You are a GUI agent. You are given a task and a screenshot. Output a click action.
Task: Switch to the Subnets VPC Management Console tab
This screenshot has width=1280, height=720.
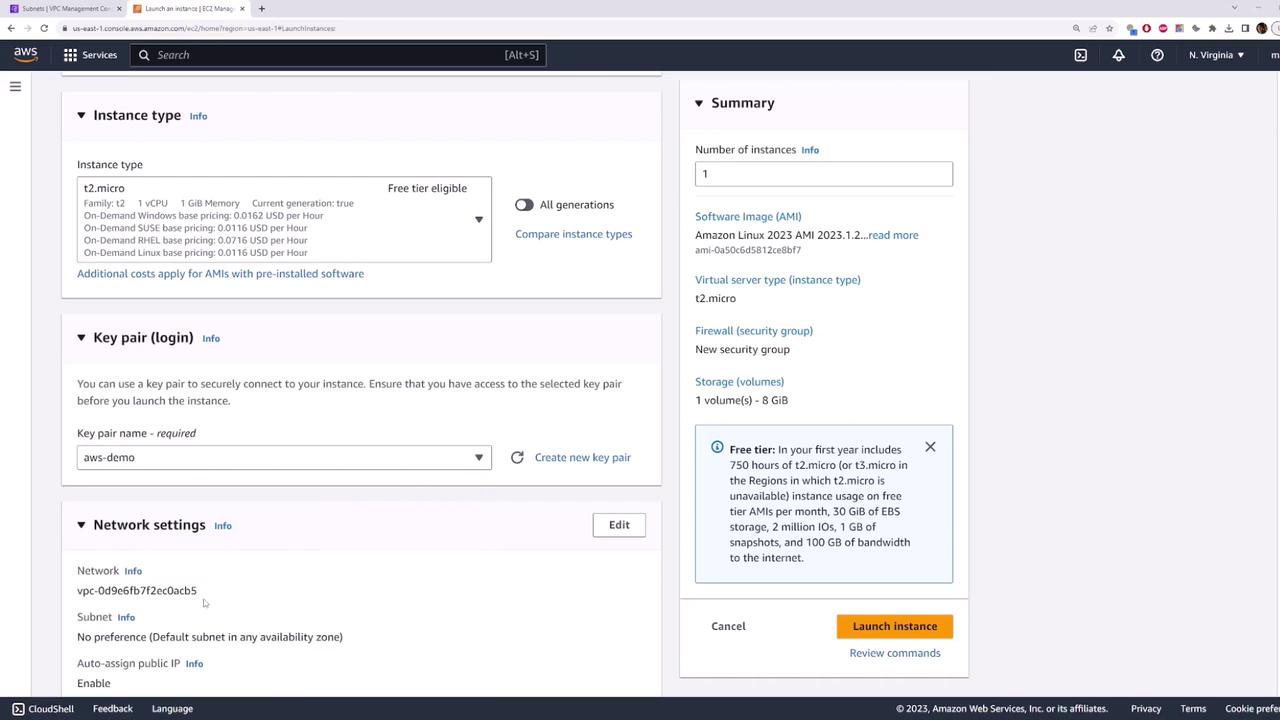62,9
